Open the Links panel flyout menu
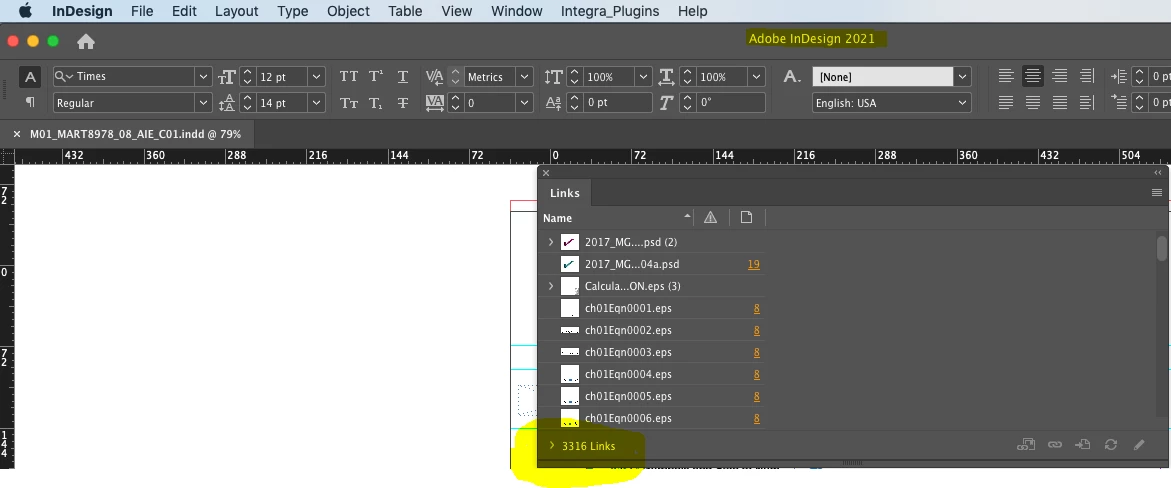 [x=1157, y=193]
